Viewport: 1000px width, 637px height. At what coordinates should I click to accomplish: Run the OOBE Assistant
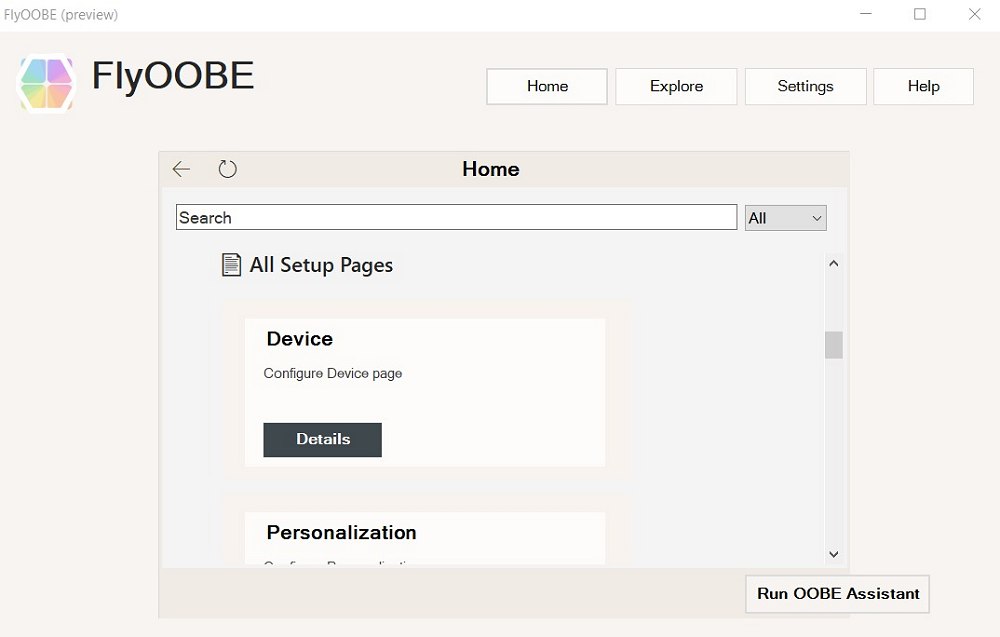[836, 593]
